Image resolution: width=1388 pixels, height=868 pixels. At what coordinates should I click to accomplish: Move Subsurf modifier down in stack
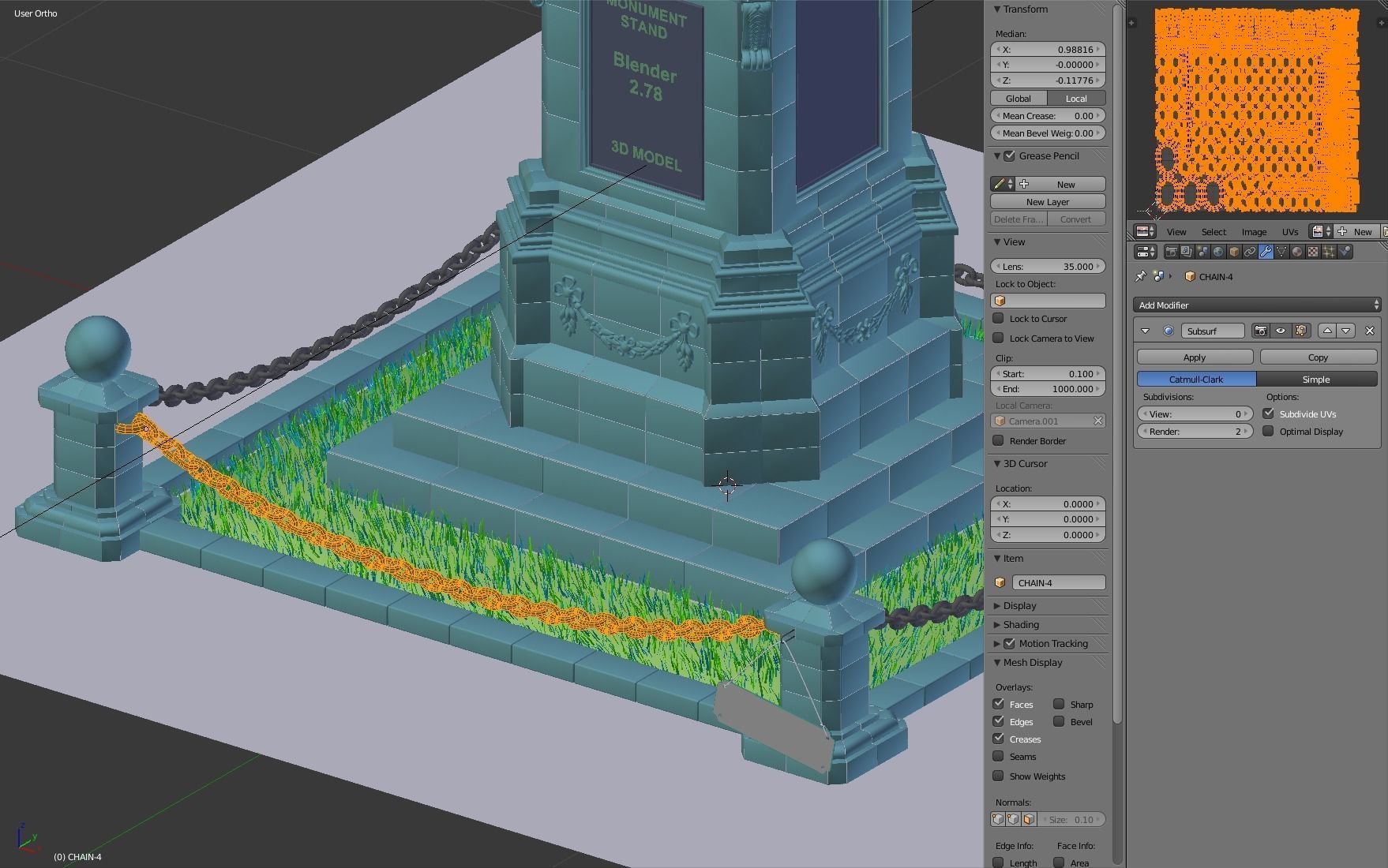tap(1346, 331)
